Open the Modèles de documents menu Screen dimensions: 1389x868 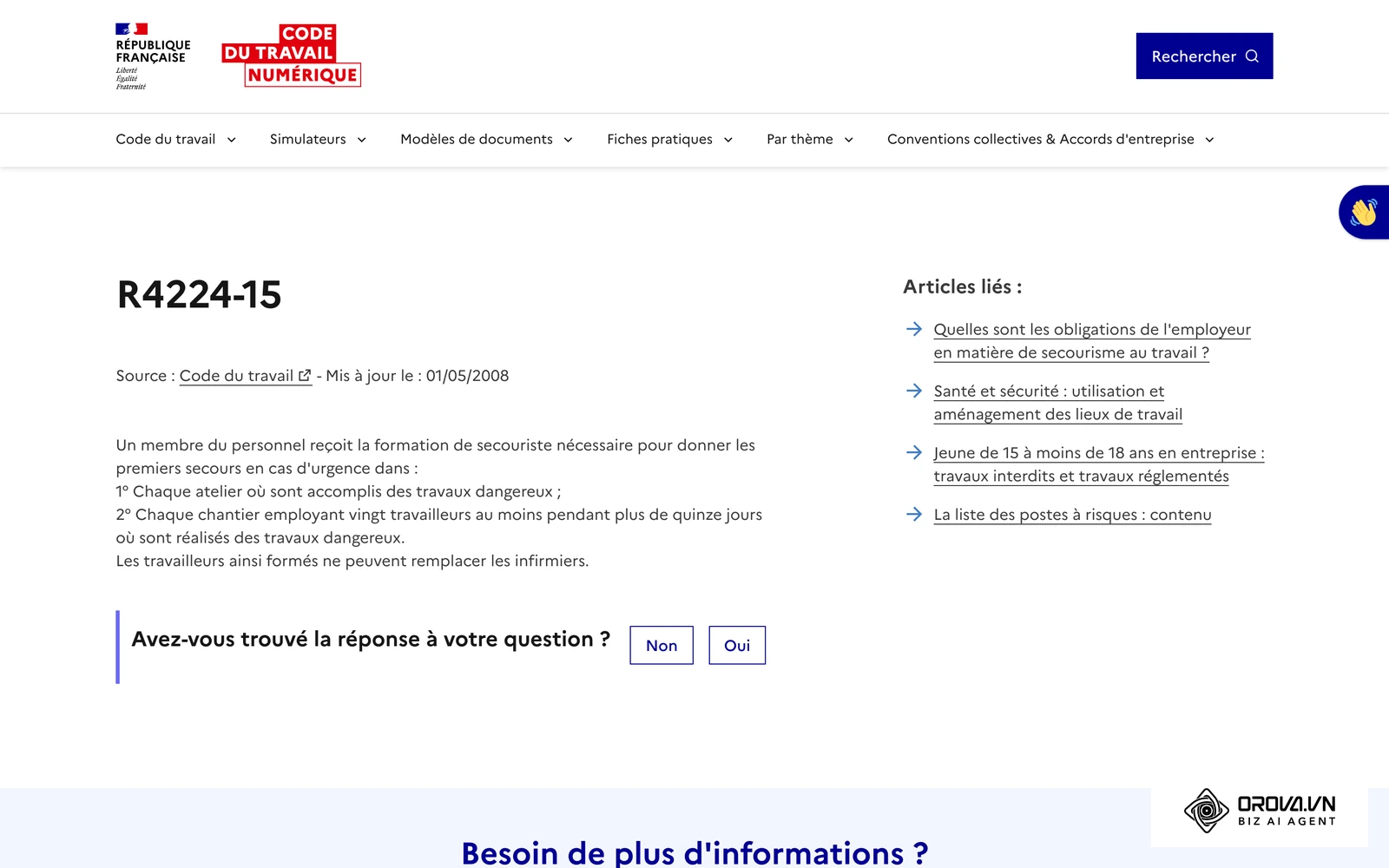tap(487, 139)
